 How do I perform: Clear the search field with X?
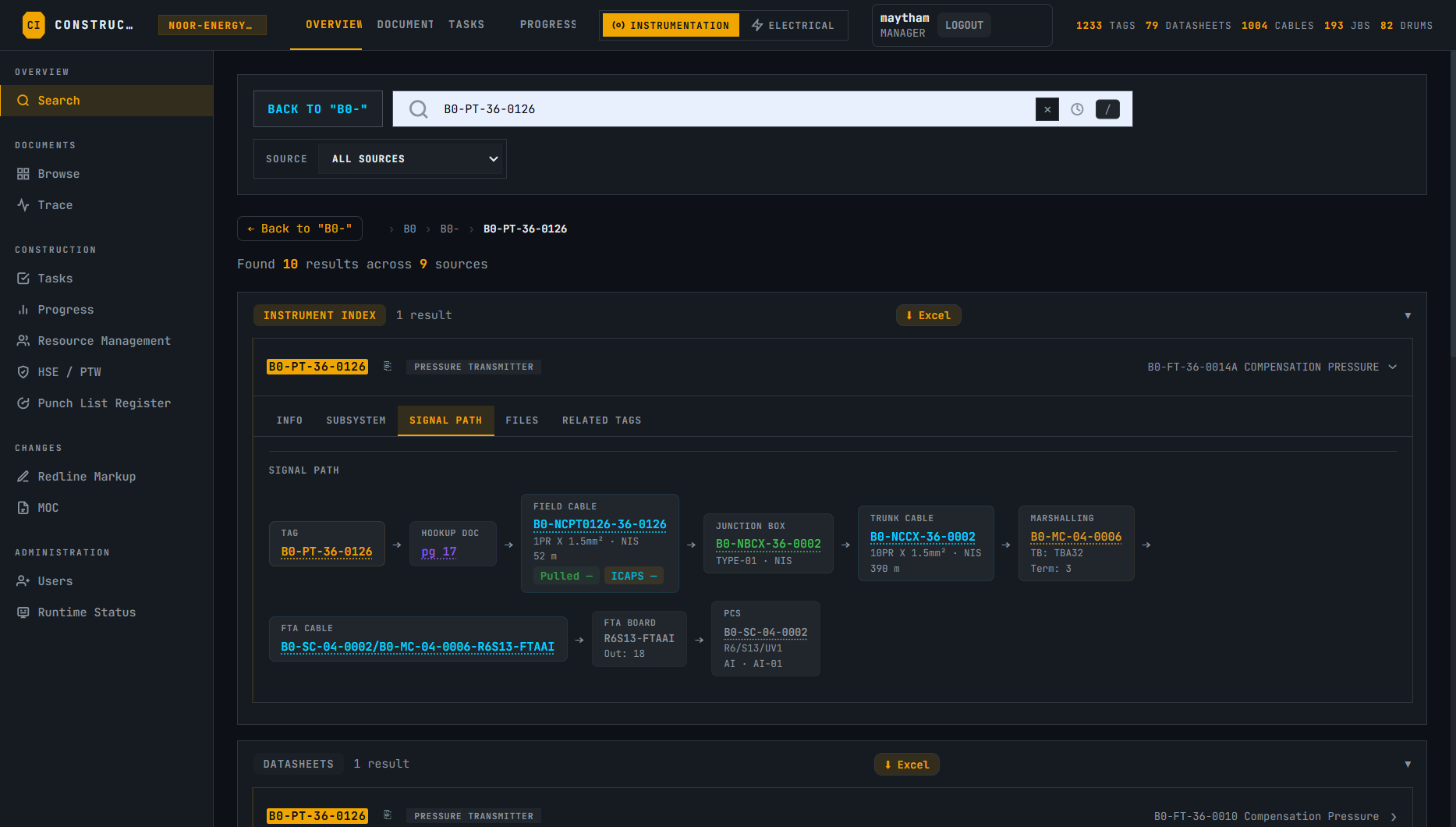[x=1047, y=109]
